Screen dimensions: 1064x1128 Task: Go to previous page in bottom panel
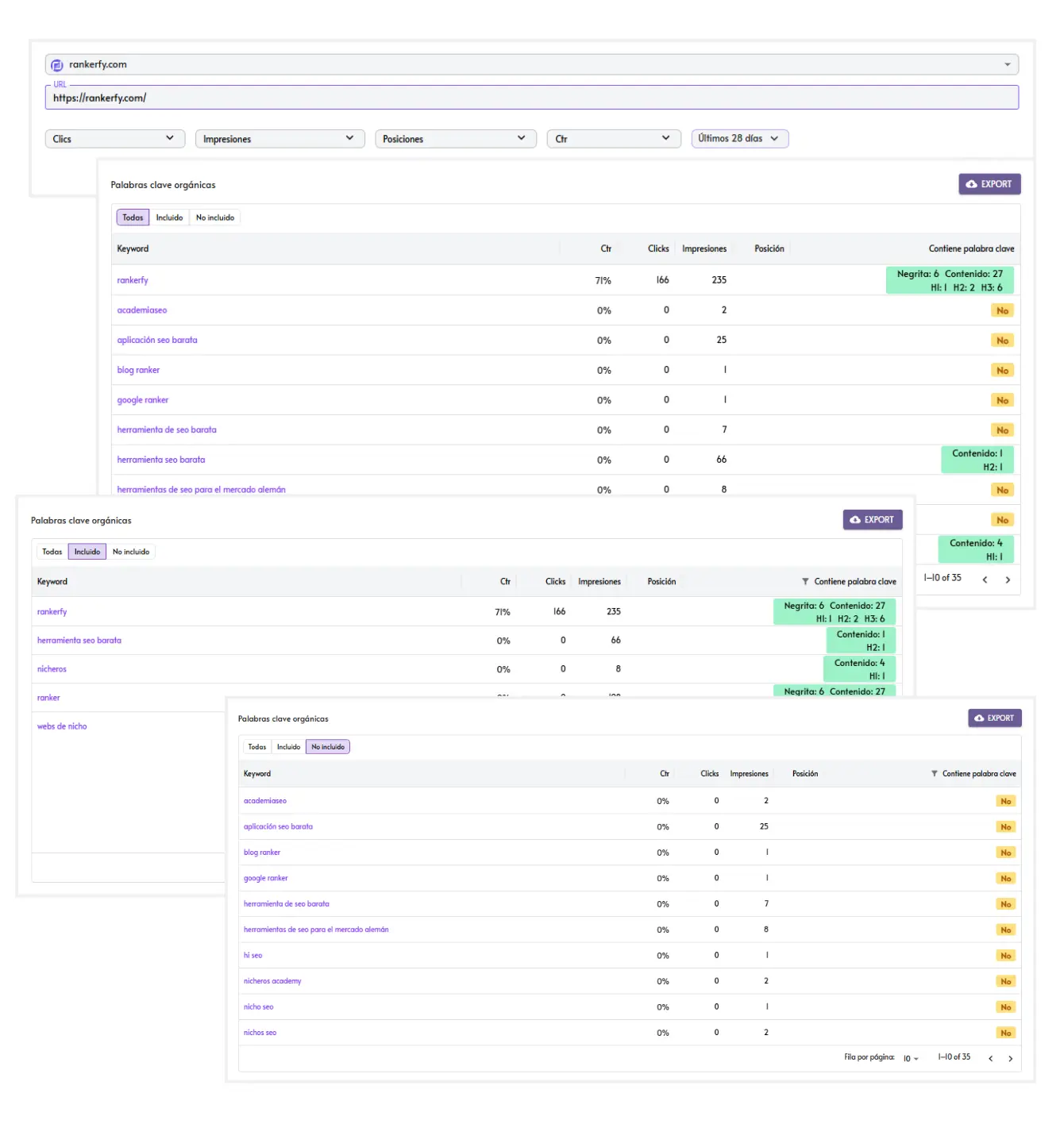990,1058
